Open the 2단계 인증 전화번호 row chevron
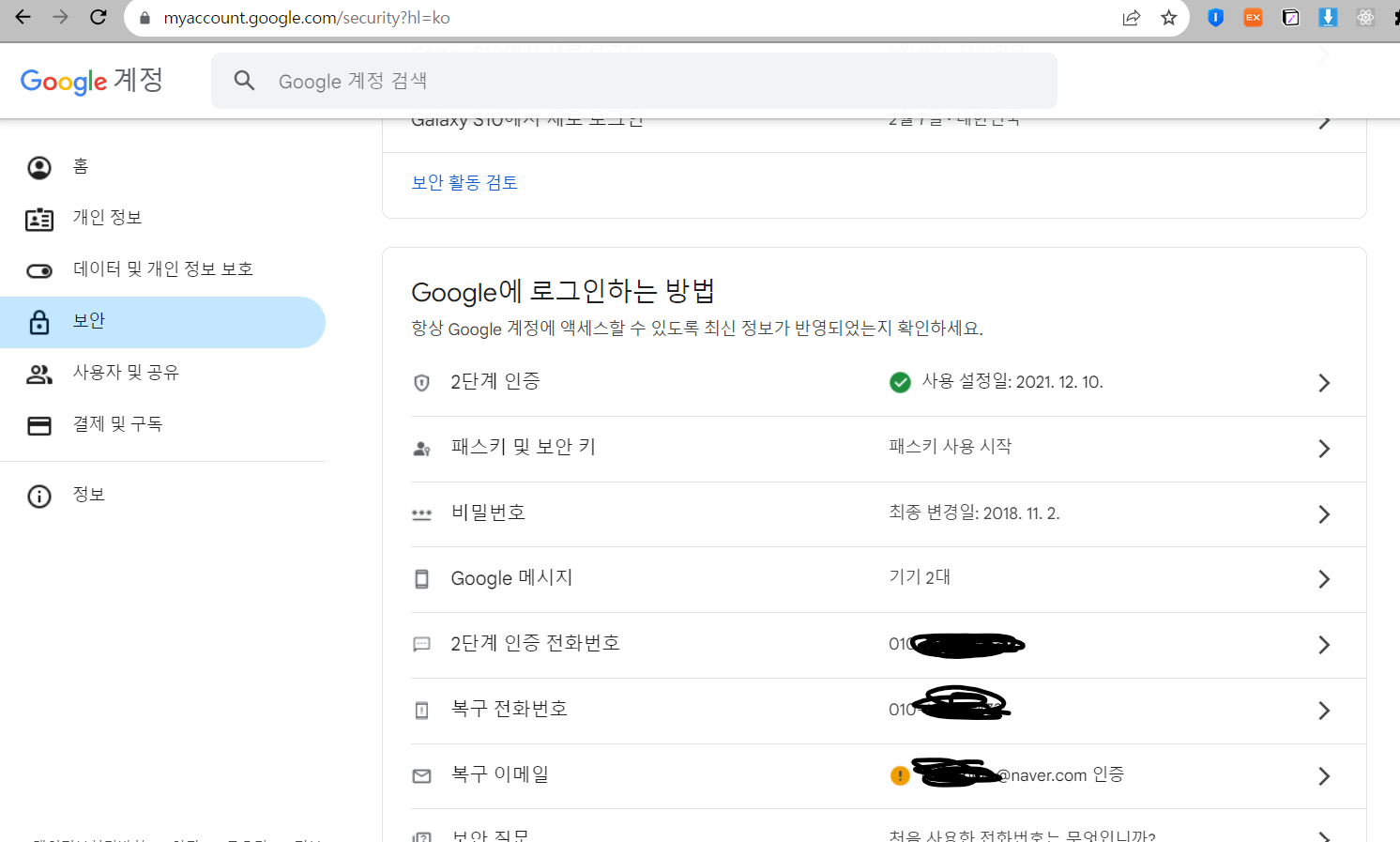The image size is (1400, 842). (1324, 645)
